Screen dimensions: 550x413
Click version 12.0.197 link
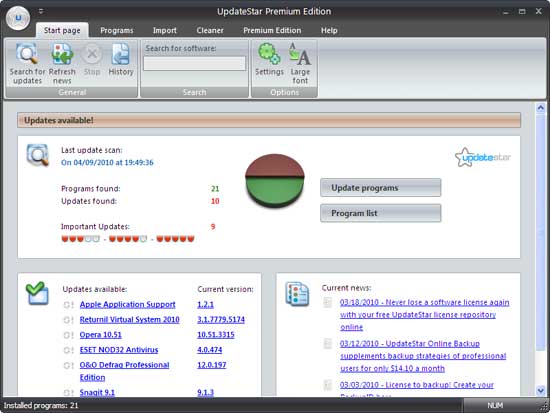point(212,365)
